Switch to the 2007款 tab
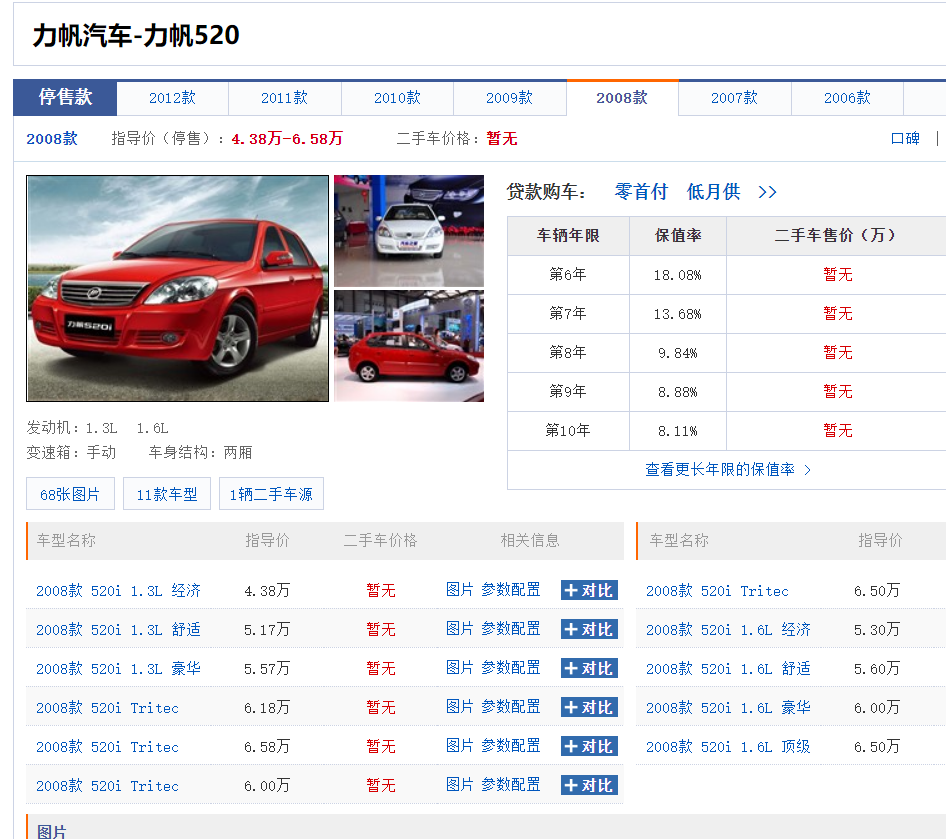Image resolution: width=946 pixels, height=839 pixels. (x=734, y=98)
